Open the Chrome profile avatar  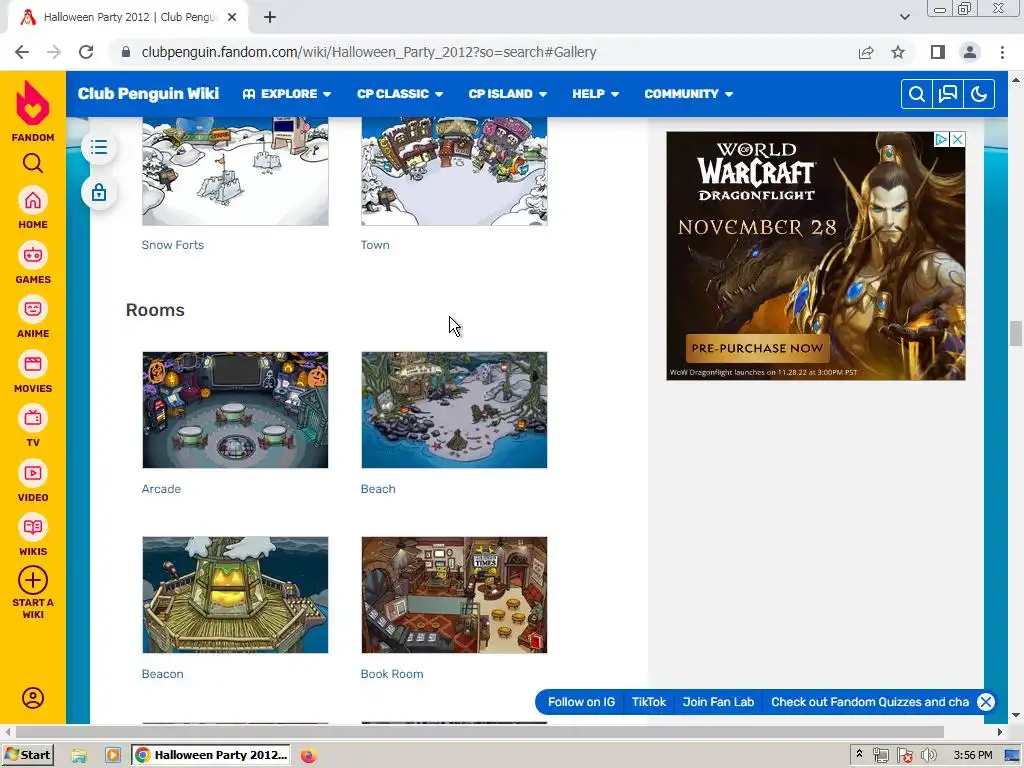coord(970,52)
